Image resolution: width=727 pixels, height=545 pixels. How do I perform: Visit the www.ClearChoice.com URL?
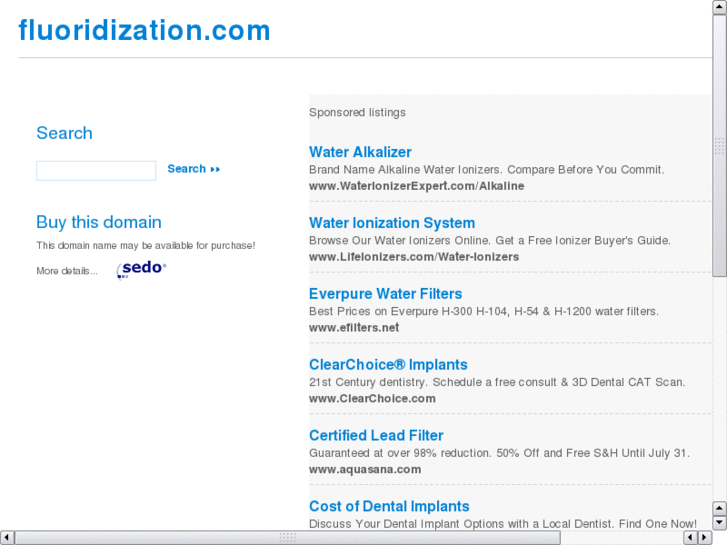pyautogui.click(x=372, y=399)
